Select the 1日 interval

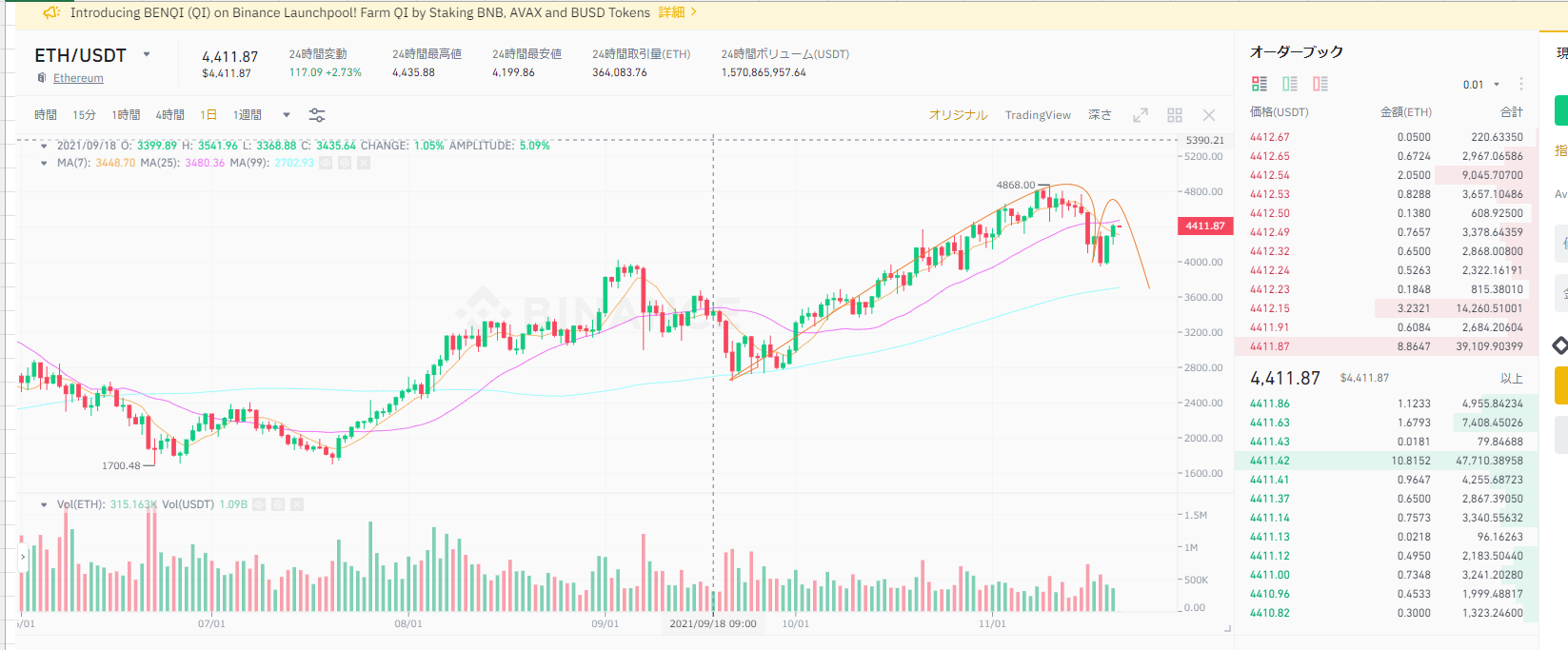[208, 115]
